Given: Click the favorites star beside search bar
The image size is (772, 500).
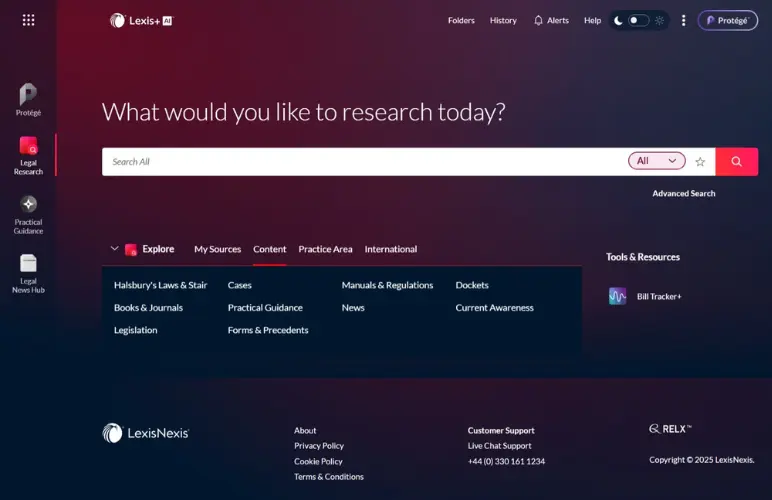Looking at the screenshot, I should (700, 161).
